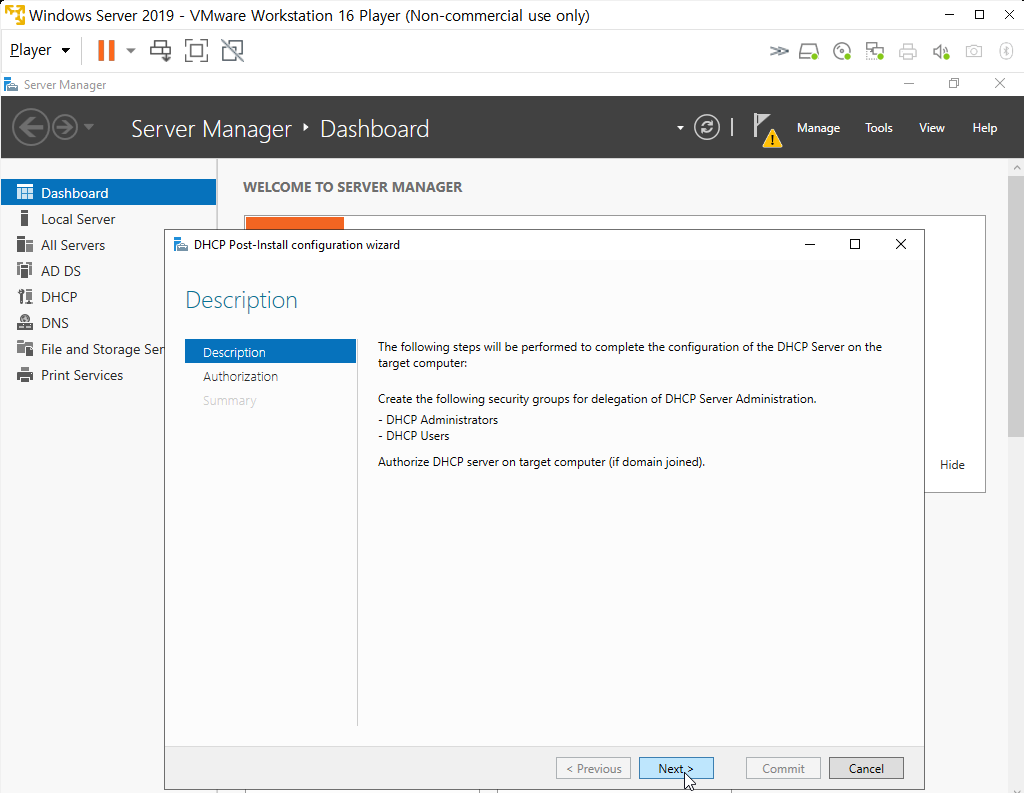Enter VMware full screen mode

196,50
